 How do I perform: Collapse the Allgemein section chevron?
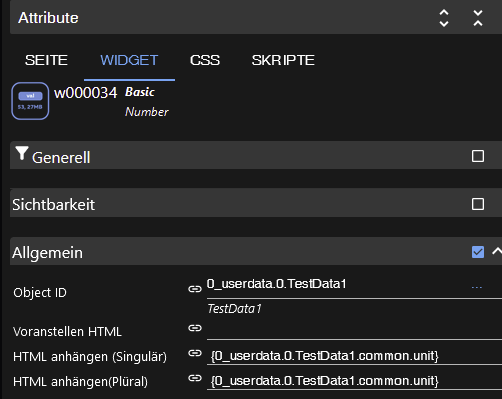497,251
